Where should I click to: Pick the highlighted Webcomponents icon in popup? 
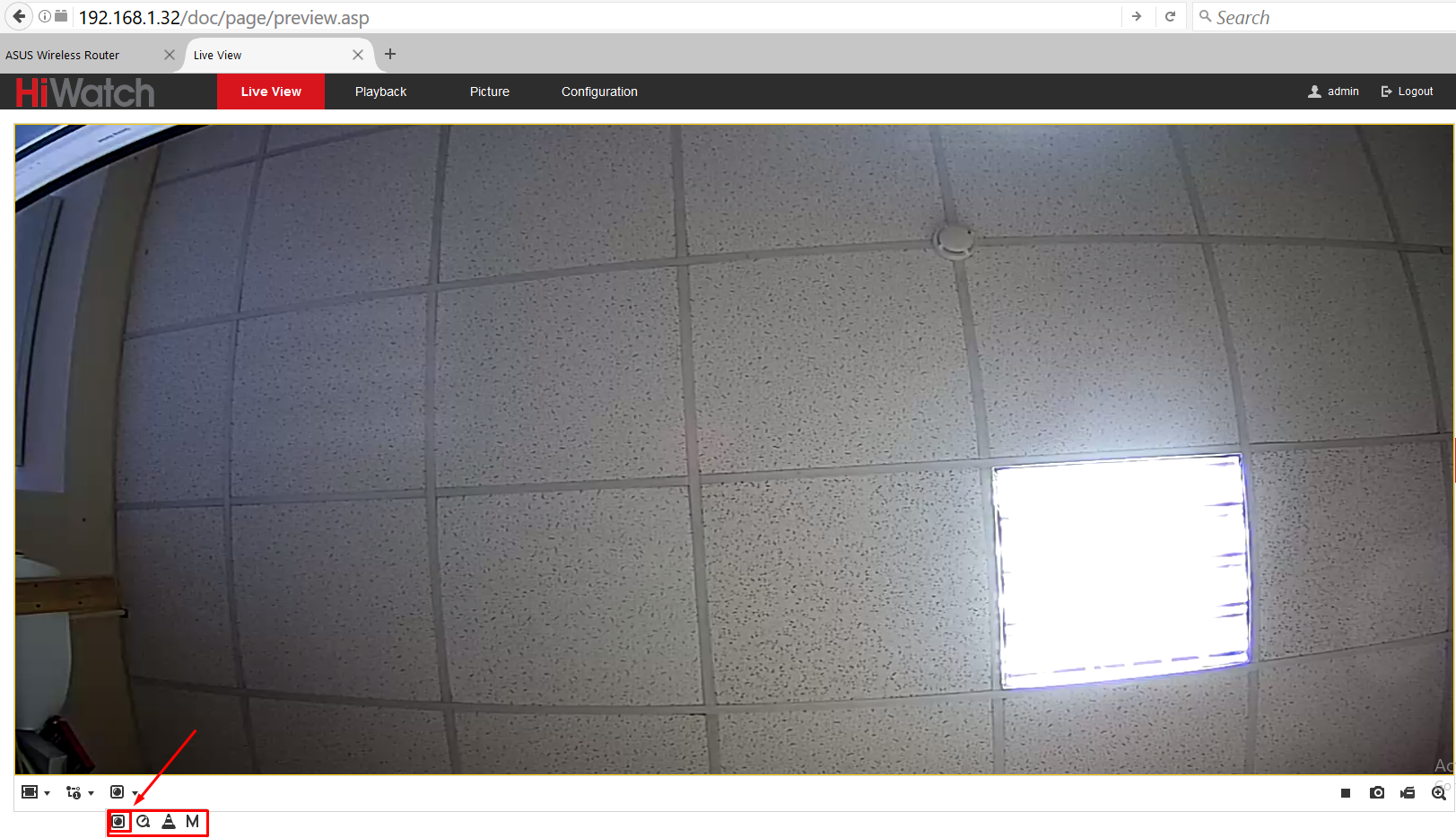coord(118,821)
